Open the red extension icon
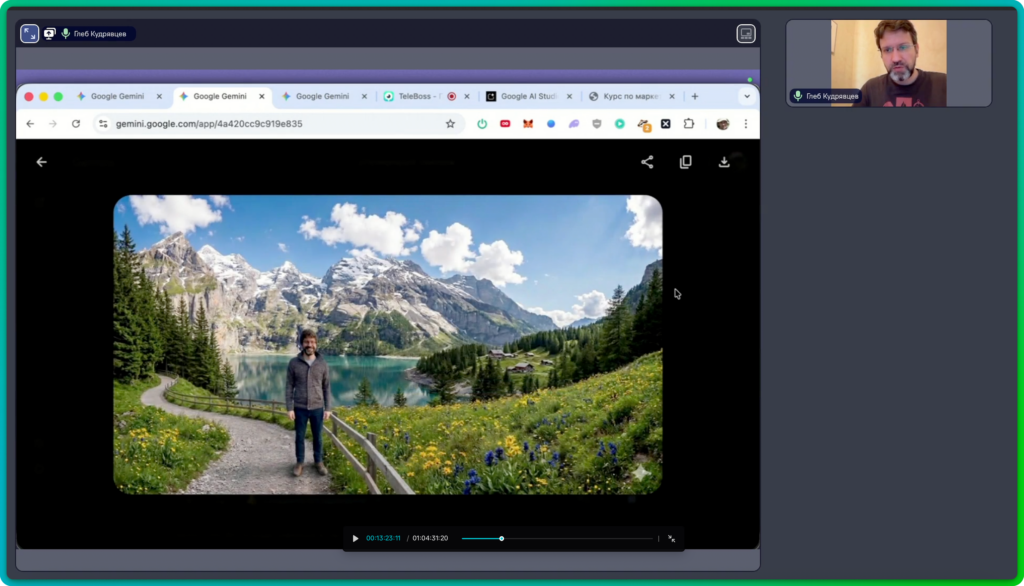 [505, 123]
